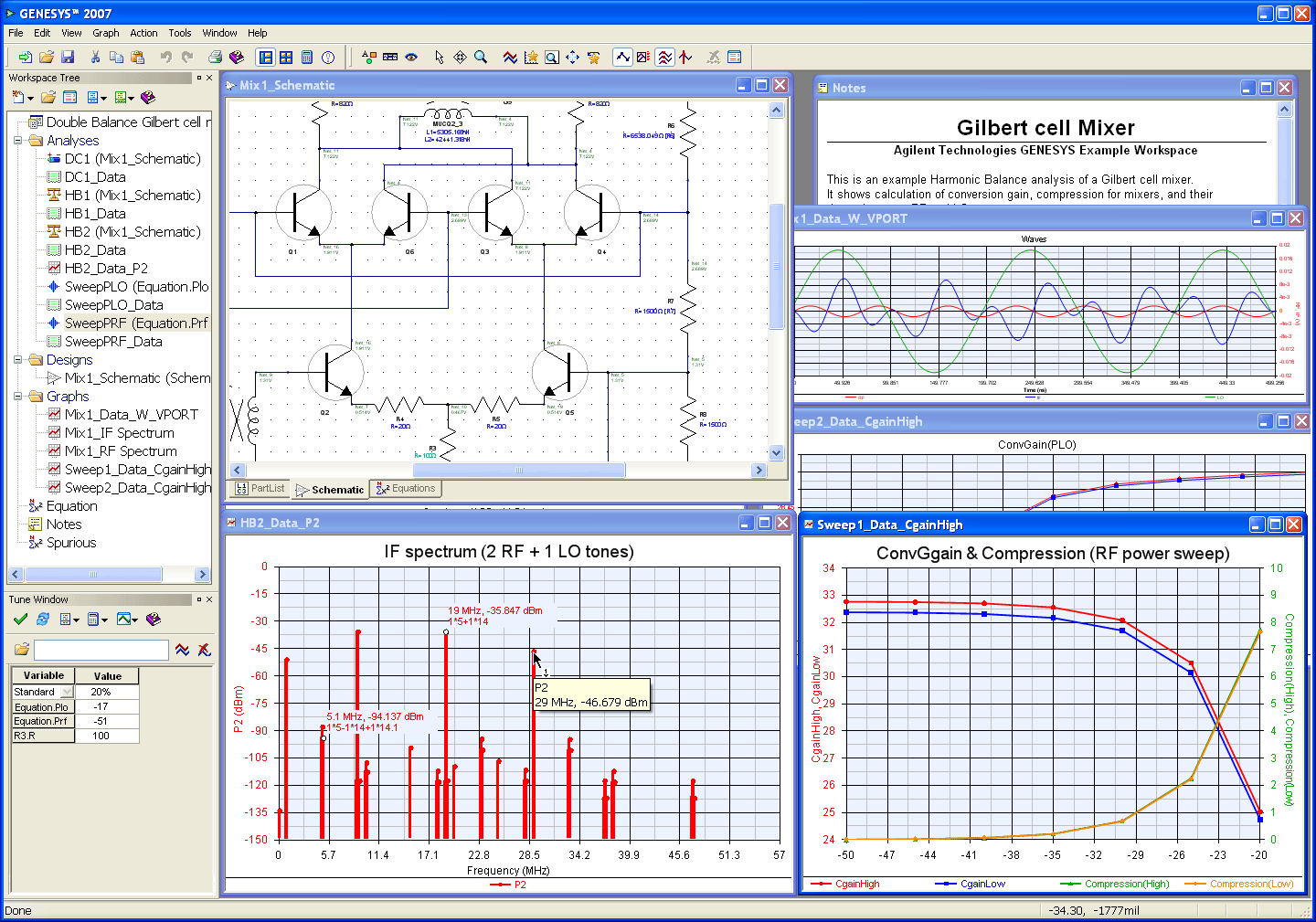Click the crossed-out wave icon in the Tune Window
Image resolution: width=1316 pixels, height=922 pixels.
204,650
